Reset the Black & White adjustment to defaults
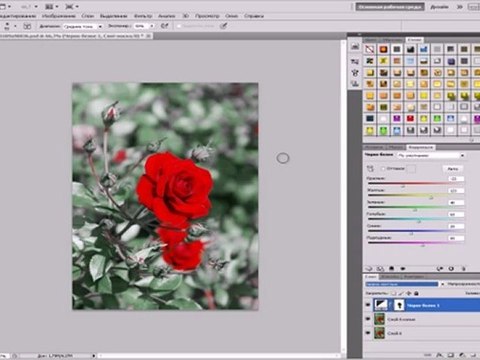480x360 pixels. pos(451,268)
